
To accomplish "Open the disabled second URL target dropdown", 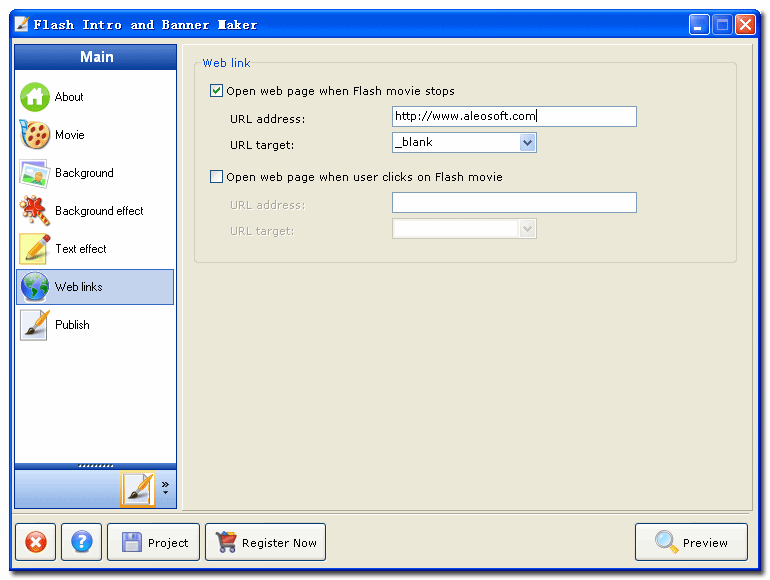I will pyautogui.click(x=527, y=229).
